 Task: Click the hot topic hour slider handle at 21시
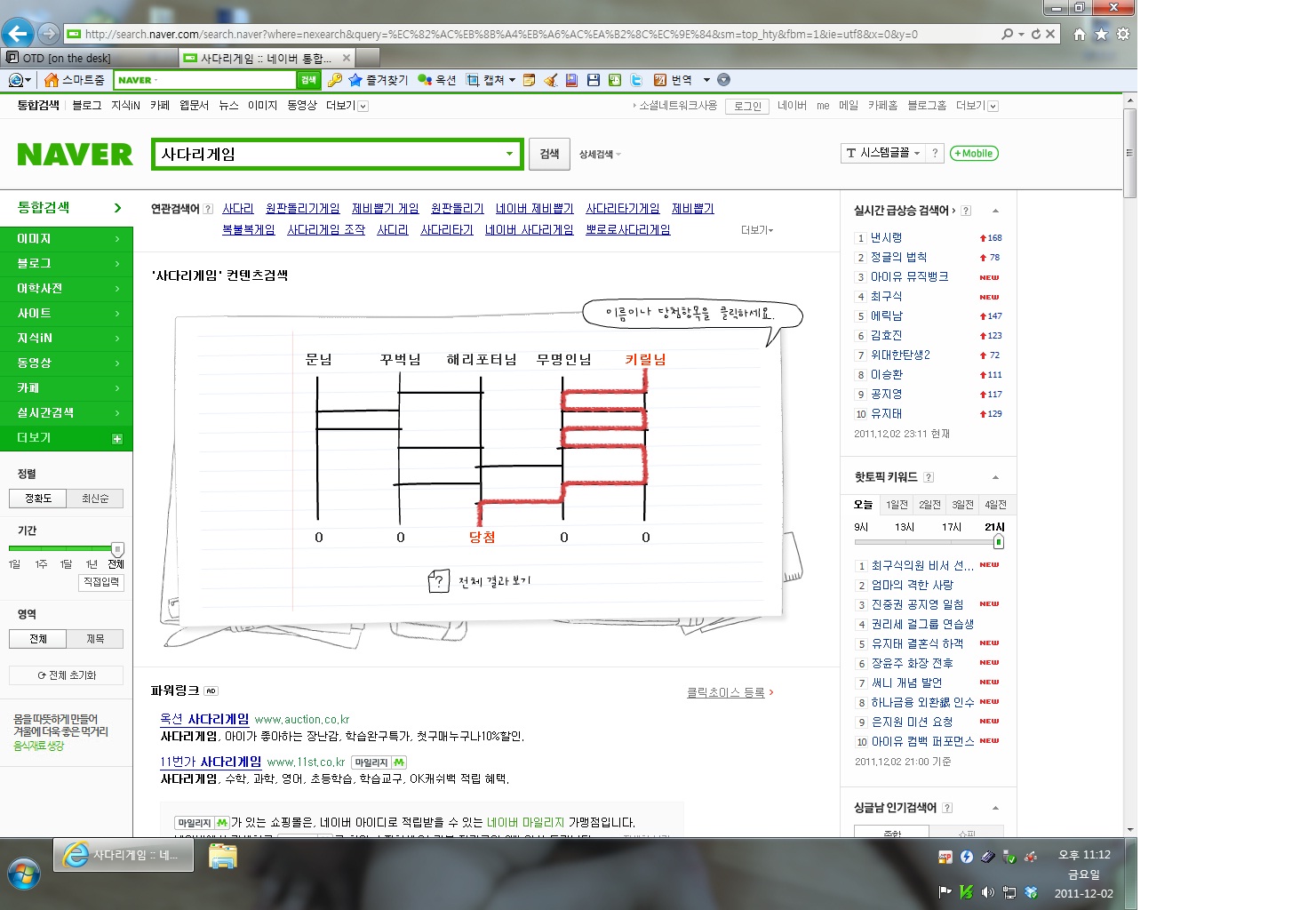coord(999,541)
